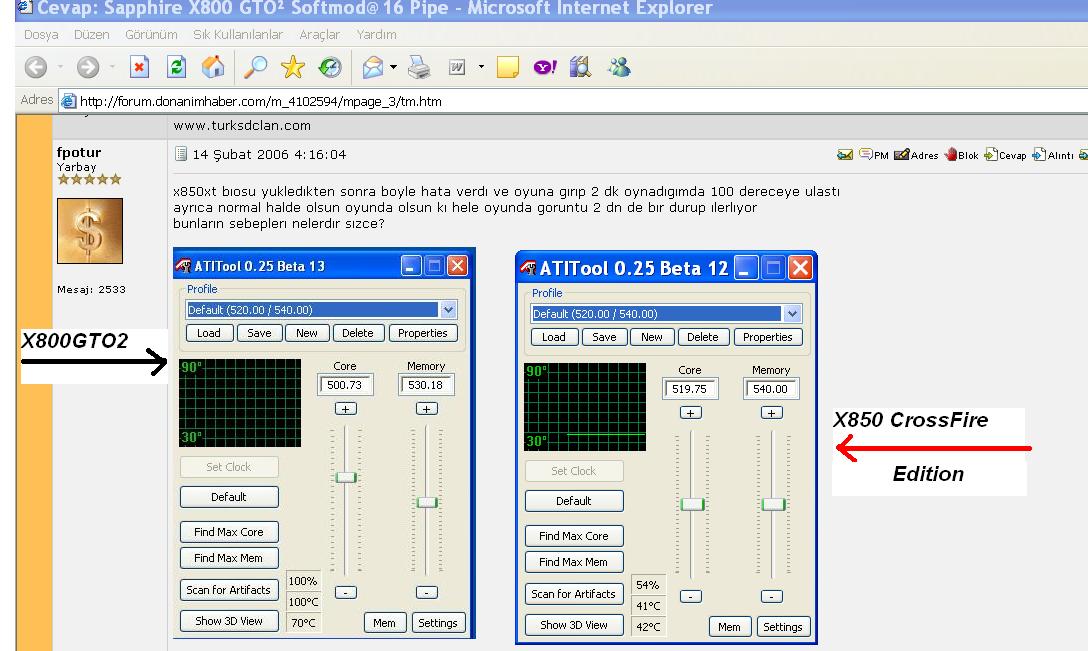Expand the Edit button dropdown arrow
This screenshot has height=651, width=1088.
tap(481, 67)
